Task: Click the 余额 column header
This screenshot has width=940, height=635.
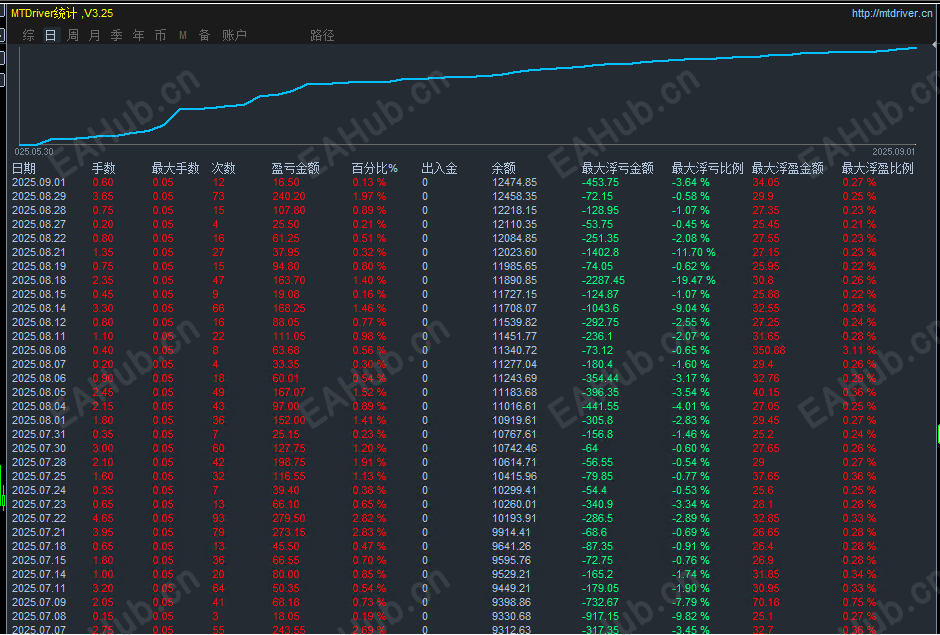Action: coord(504,168)
